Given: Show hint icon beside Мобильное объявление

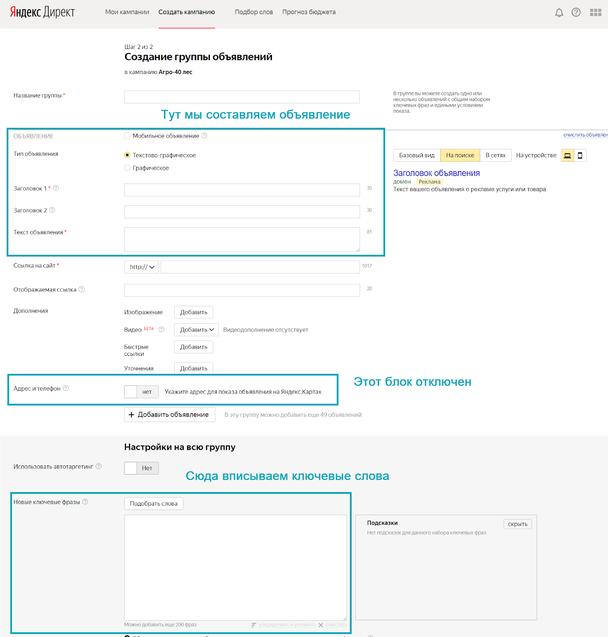Looking at the screenshot, I should coord(204,136).
